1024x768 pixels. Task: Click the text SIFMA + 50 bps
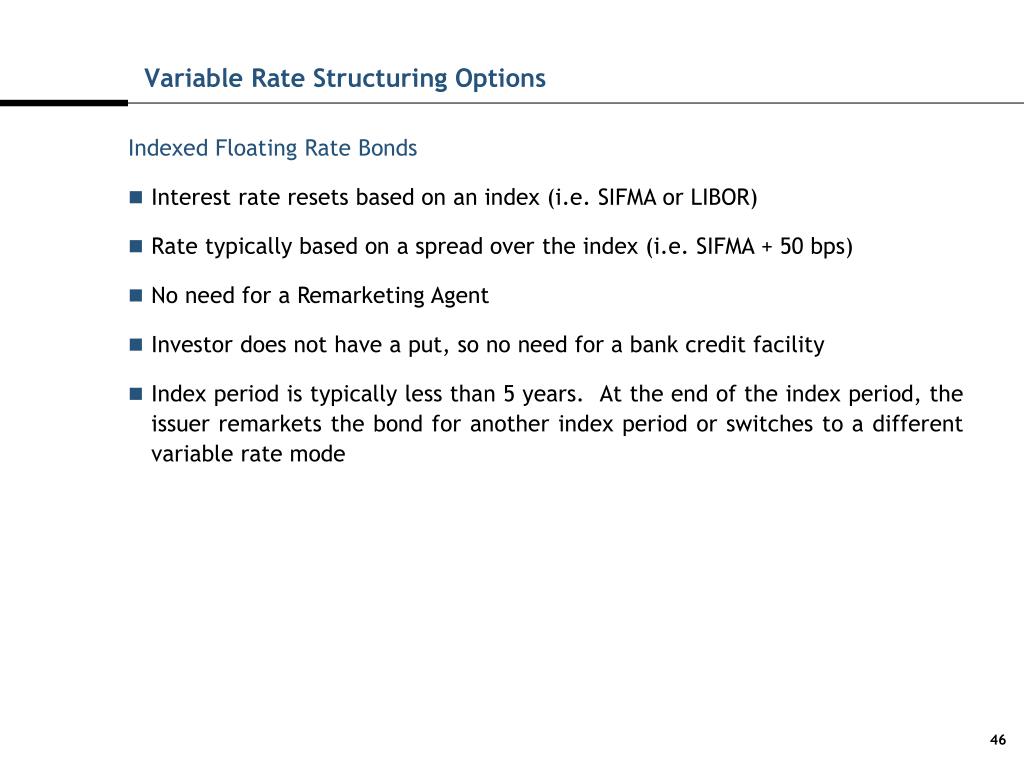coord(771,247)
